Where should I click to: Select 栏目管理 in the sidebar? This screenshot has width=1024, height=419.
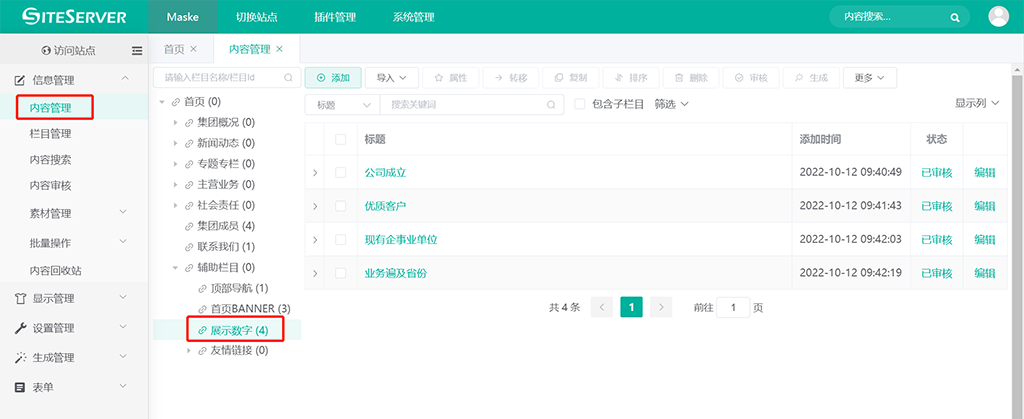[x=50, y=133]
